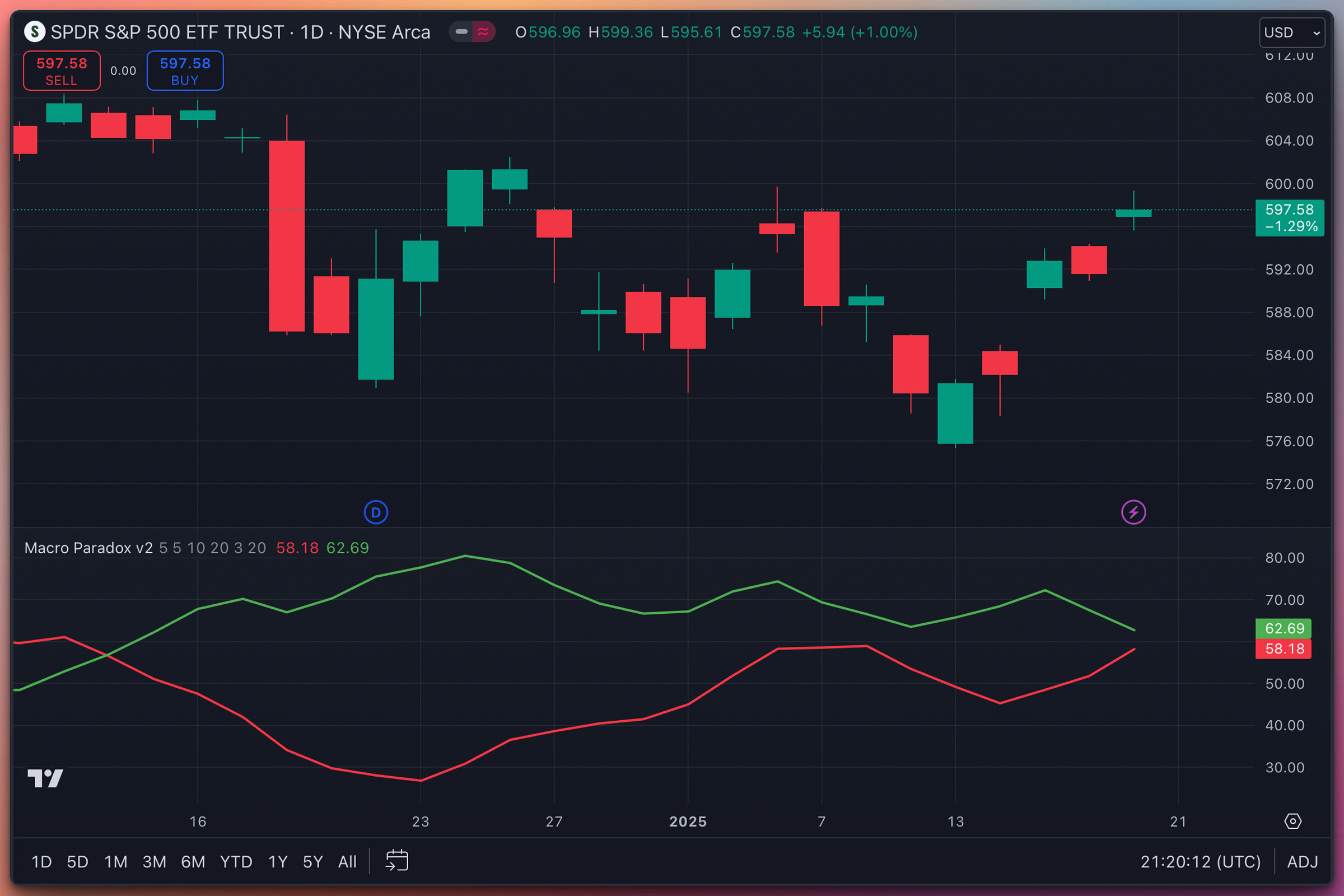This screenshot has height=896, width=1344.
Task: Click the low price L595.61 value
Action: pyautogui.click(x=692, y=32)
